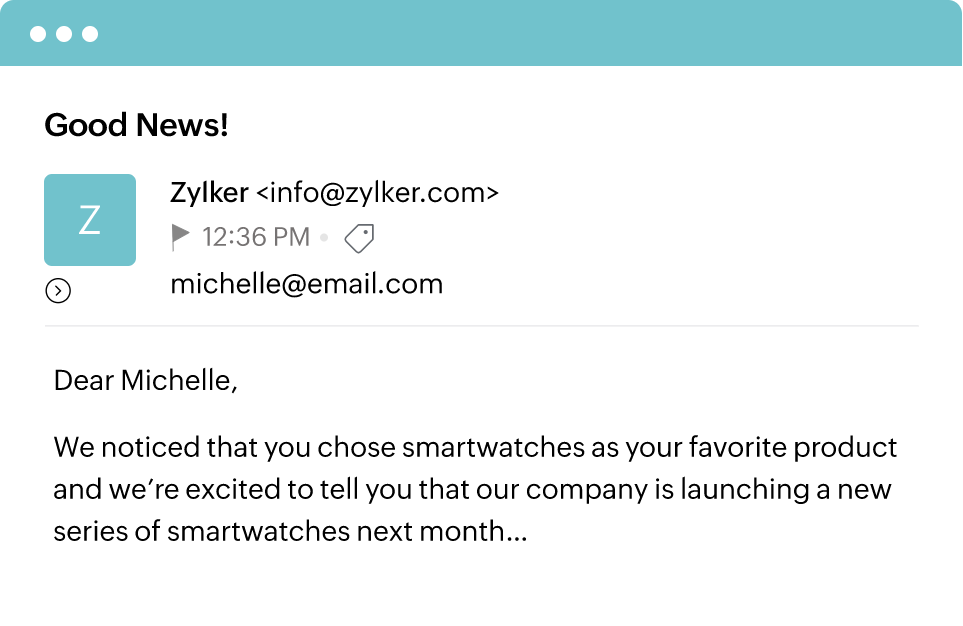Click the recipient michelle@email.com
This screenshot has width=963, height=626.
tap(306, 284)
